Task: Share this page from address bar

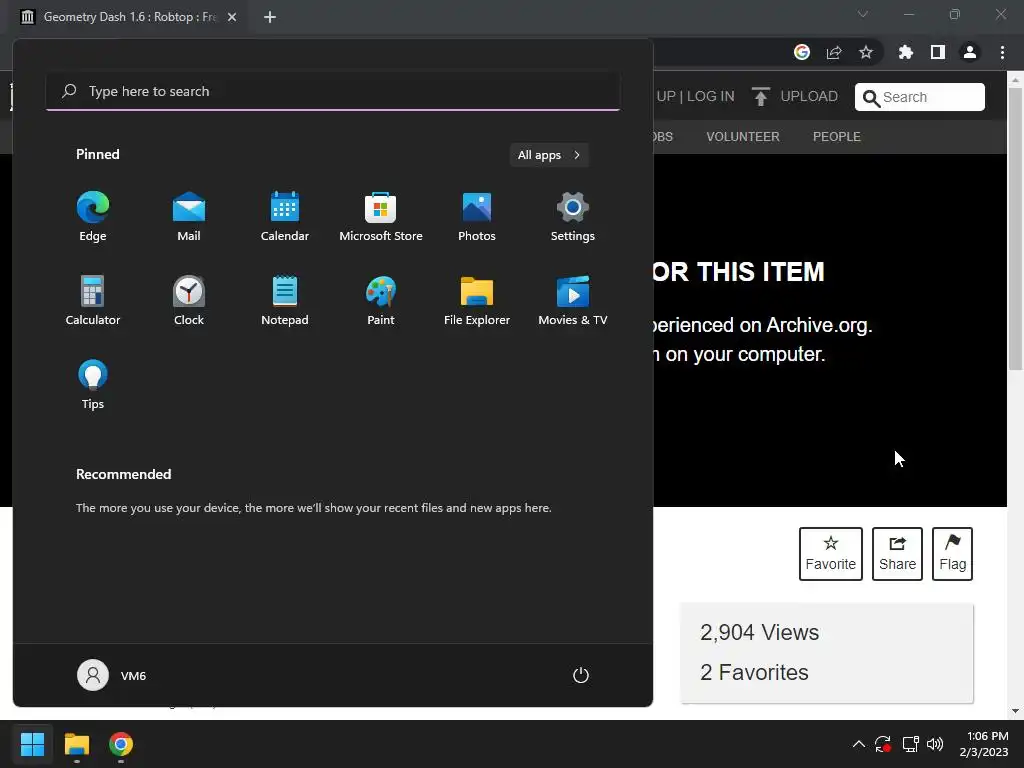Action: (834, 52)
